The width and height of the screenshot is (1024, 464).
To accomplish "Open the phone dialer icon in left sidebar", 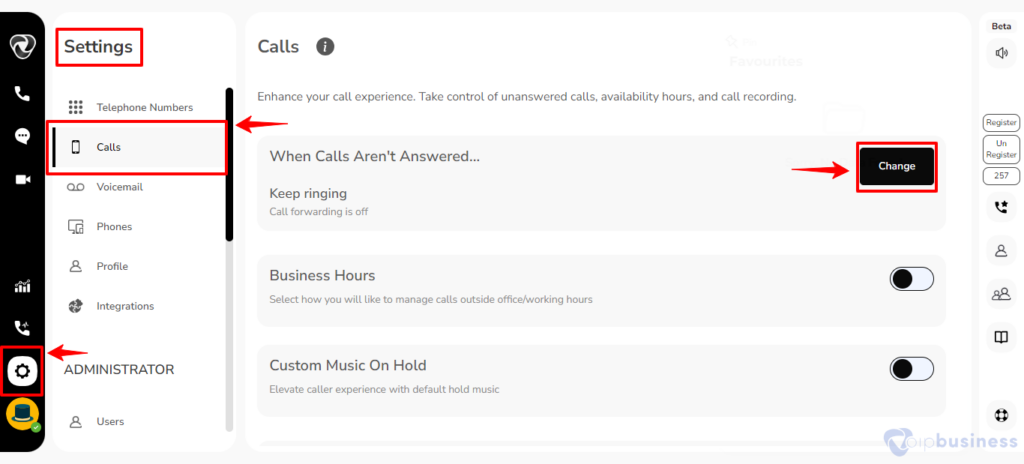I will pyautogui.click(x=22, y=94).
